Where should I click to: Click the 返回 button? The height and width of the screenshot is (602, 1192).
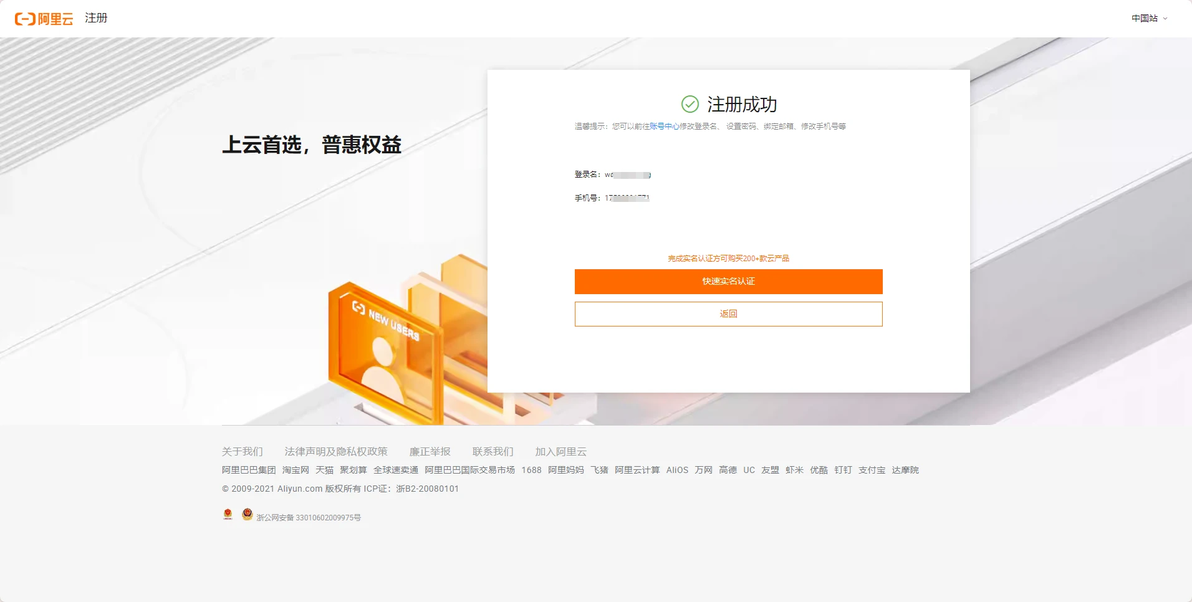coord(728,314)
